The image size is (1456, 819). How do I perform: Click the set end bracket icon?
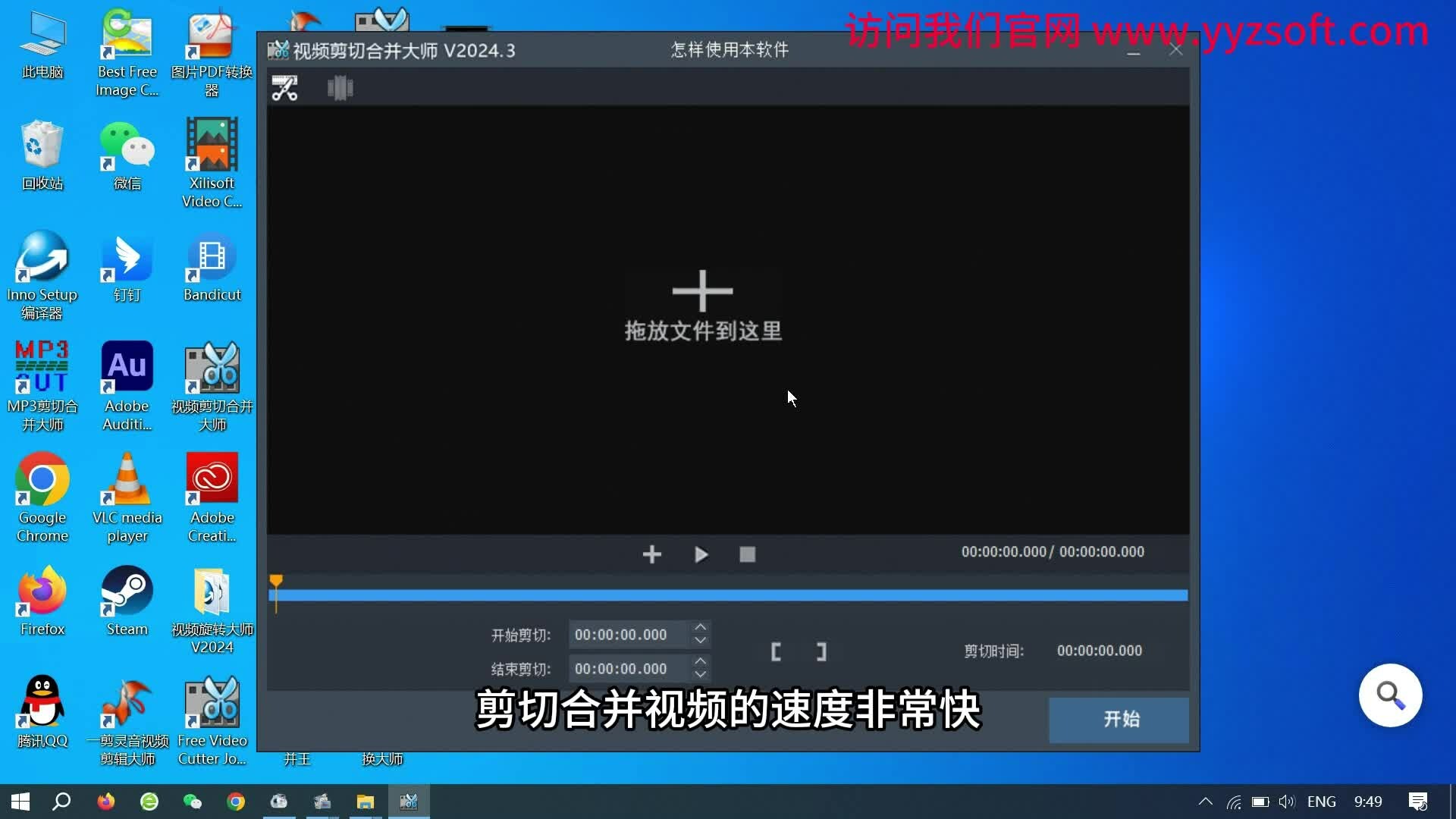click(821, 651)
